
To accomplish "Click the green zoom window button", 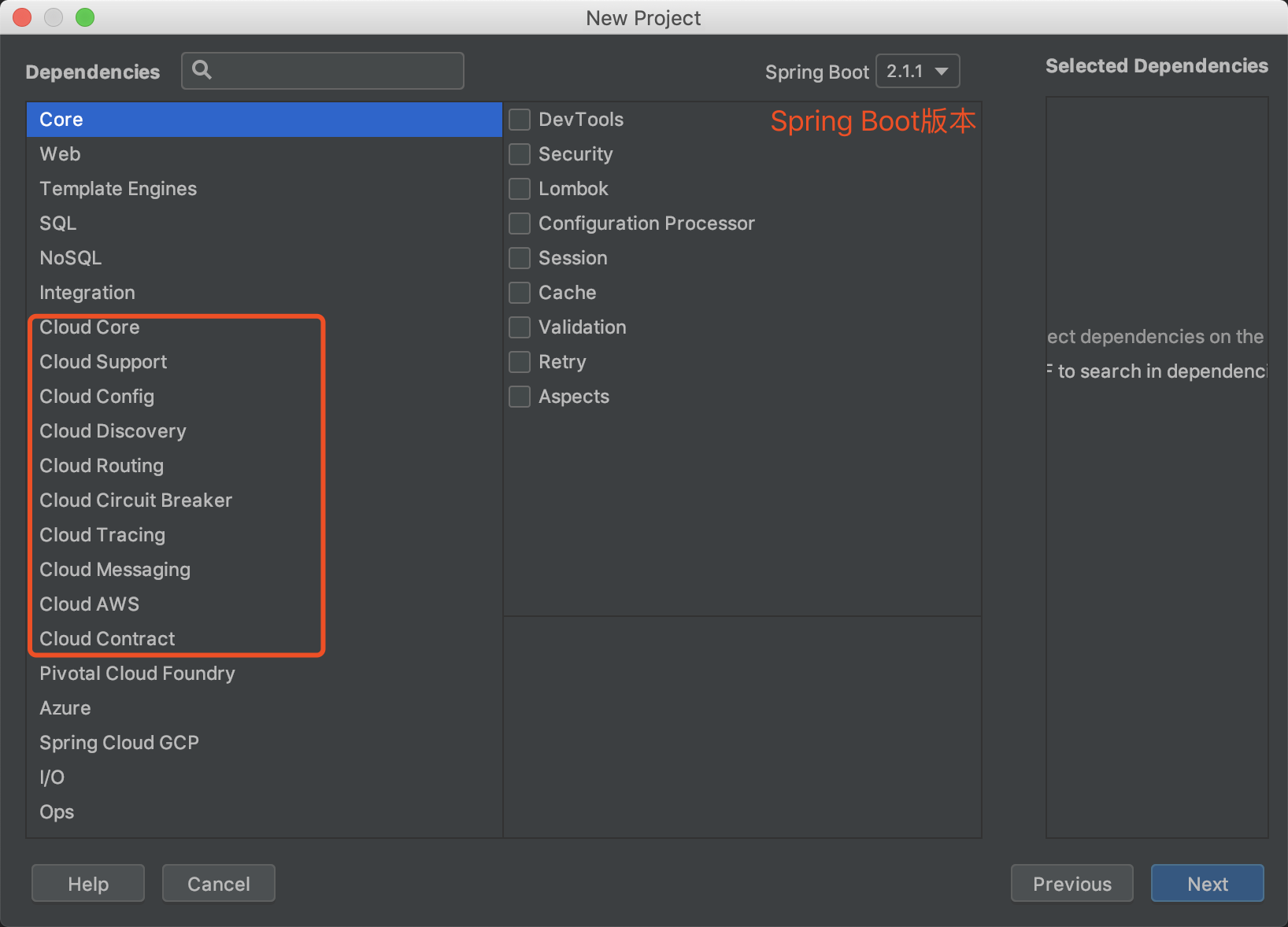I will (x=85, y=17).
